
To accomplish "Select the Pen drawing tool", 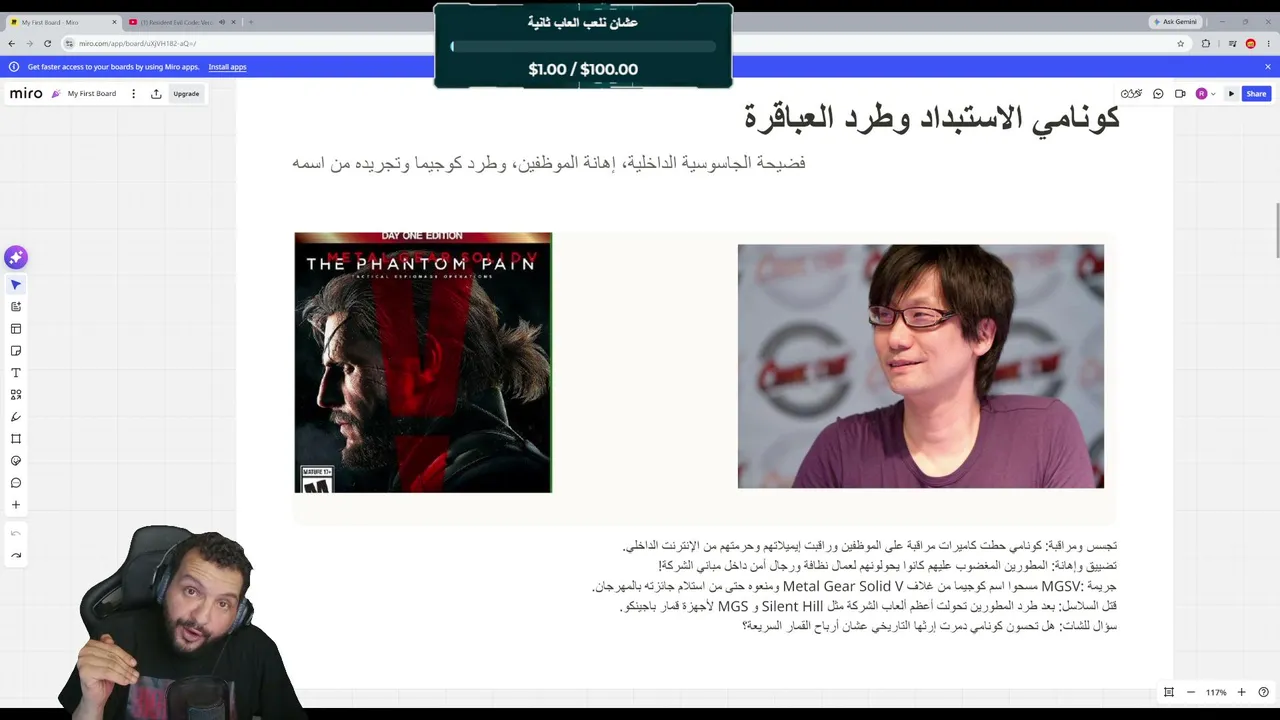I will coord(16,417).
